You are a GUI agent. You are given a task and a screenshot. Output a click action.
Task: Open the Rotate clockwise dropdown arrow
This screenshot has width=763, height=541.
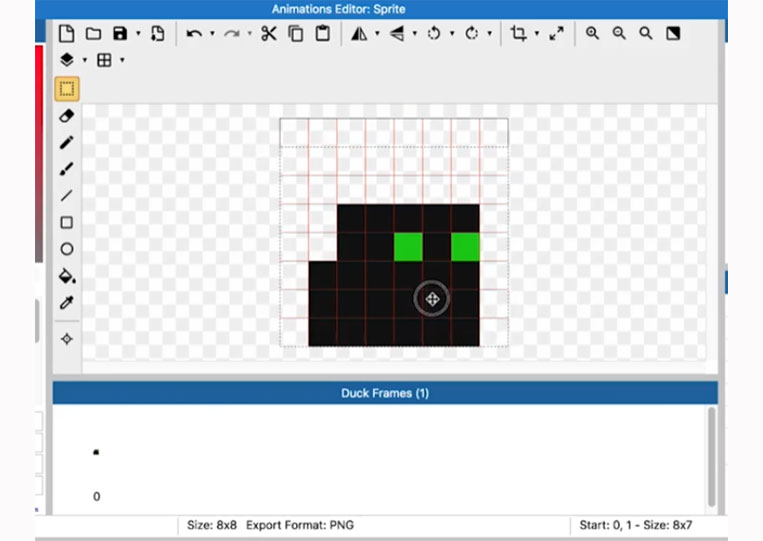coord(490,34)
